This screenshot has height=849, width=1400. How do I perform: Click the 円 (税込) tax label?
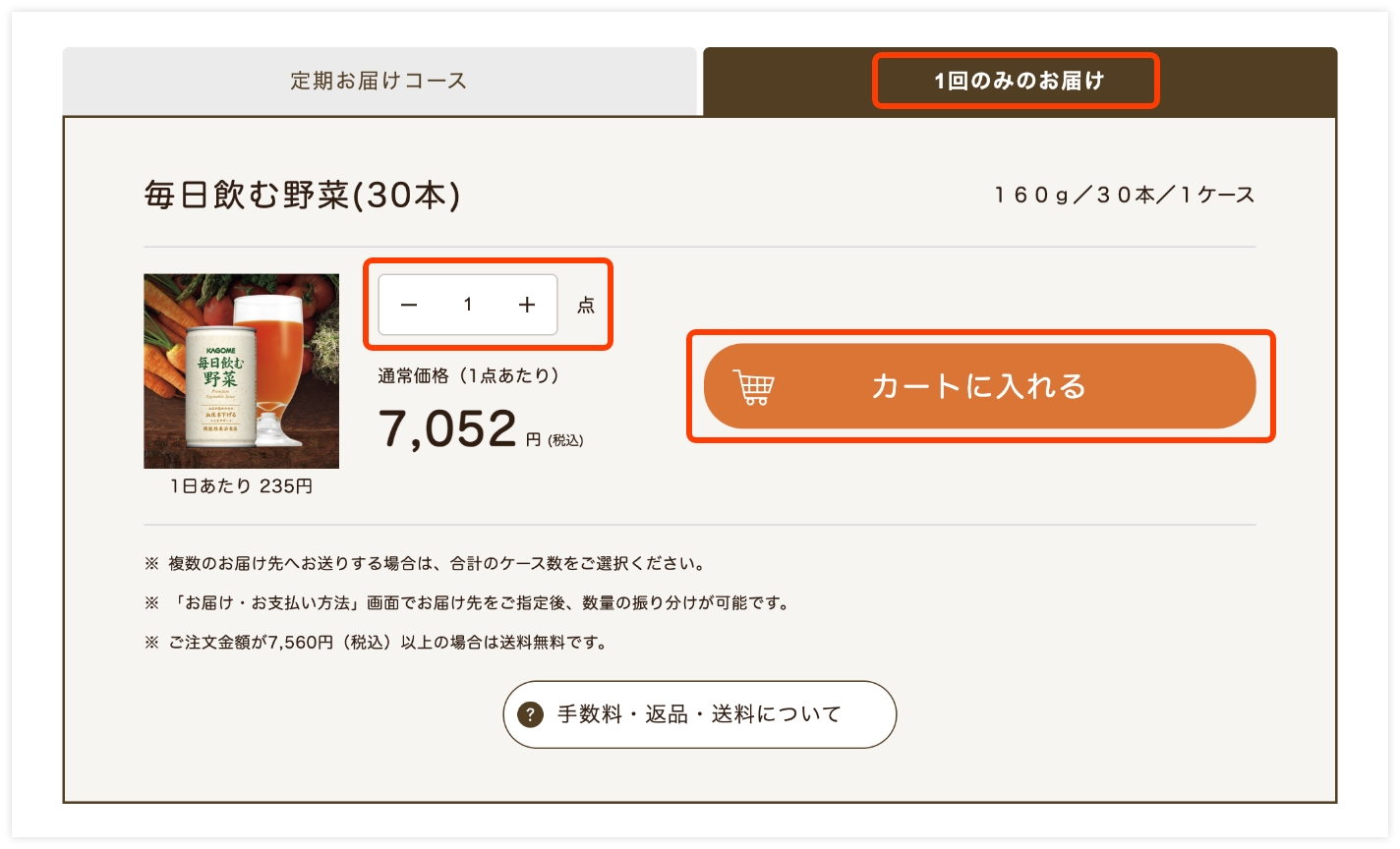pyautogui.click(x=554, y=440)
